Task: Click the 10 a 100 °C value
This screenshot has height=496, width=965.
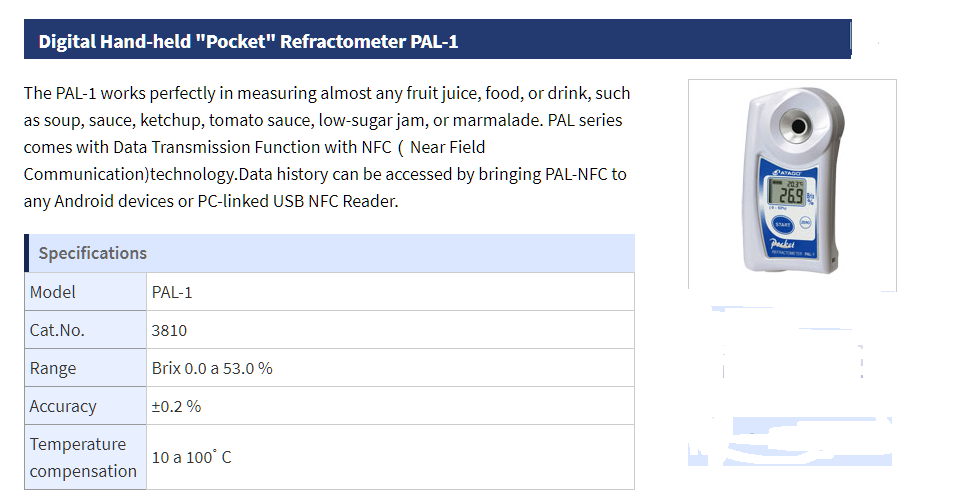Action: tap(191, 457)
